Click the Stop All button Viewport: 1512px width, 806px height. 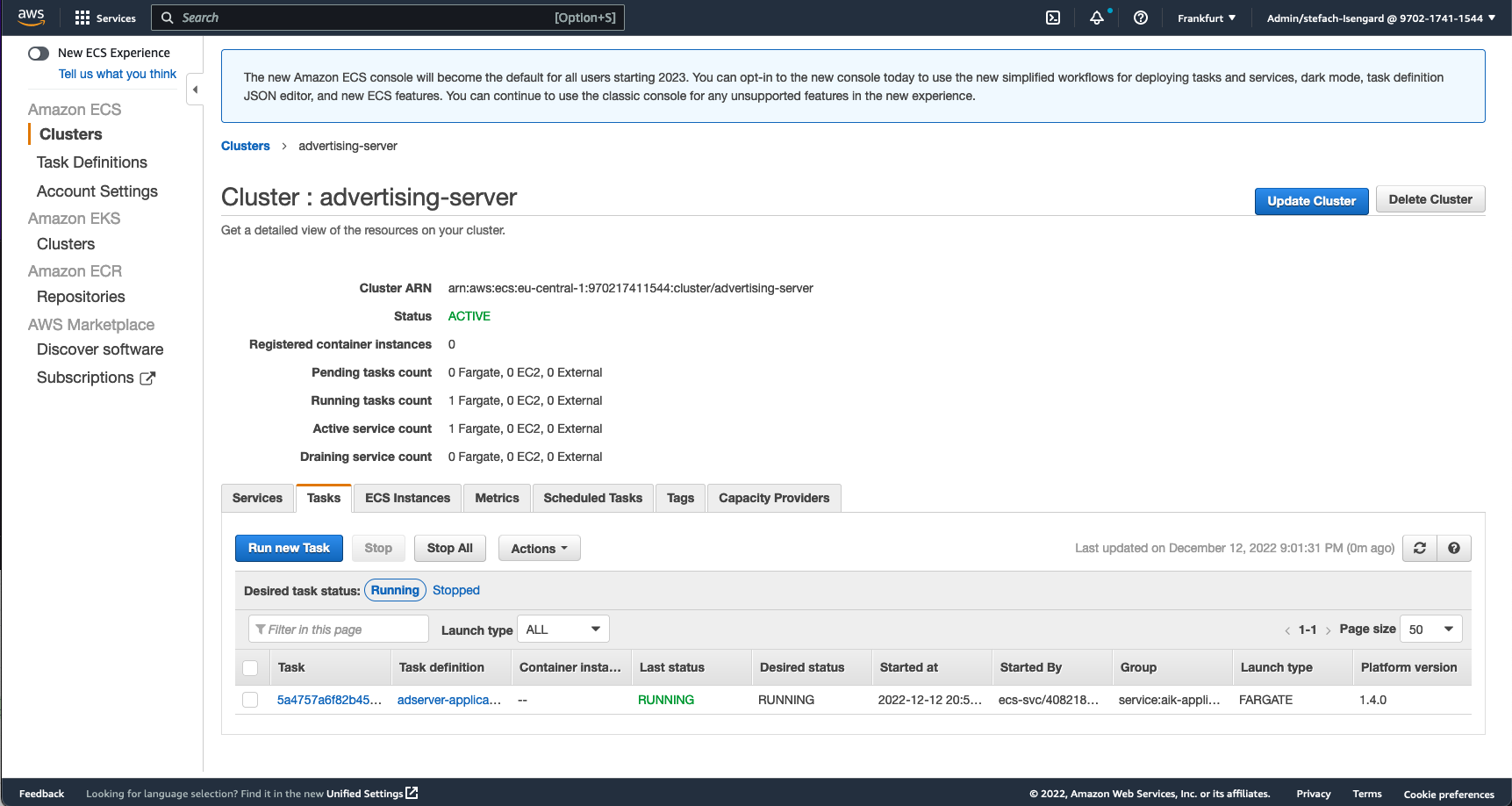[450, 548]
